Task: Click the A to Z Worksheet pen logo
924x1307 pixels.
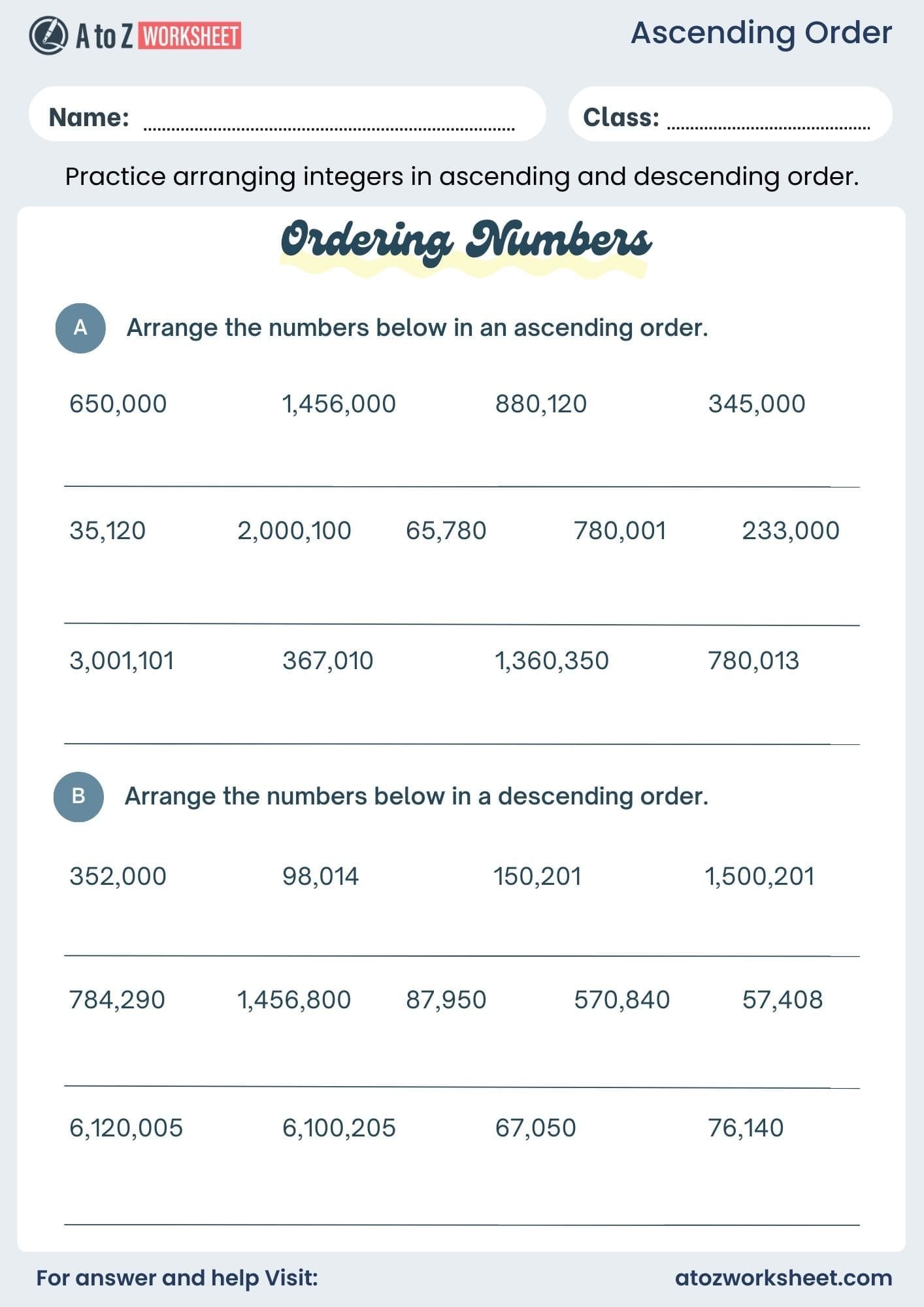Action: point(48,35)
